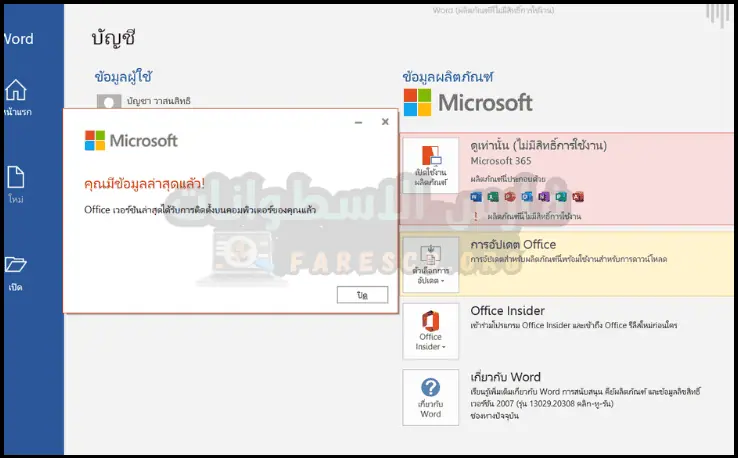Minimize the Microsoft update dialog
Viewport: 738px width, 458px height.
[359, 122]
